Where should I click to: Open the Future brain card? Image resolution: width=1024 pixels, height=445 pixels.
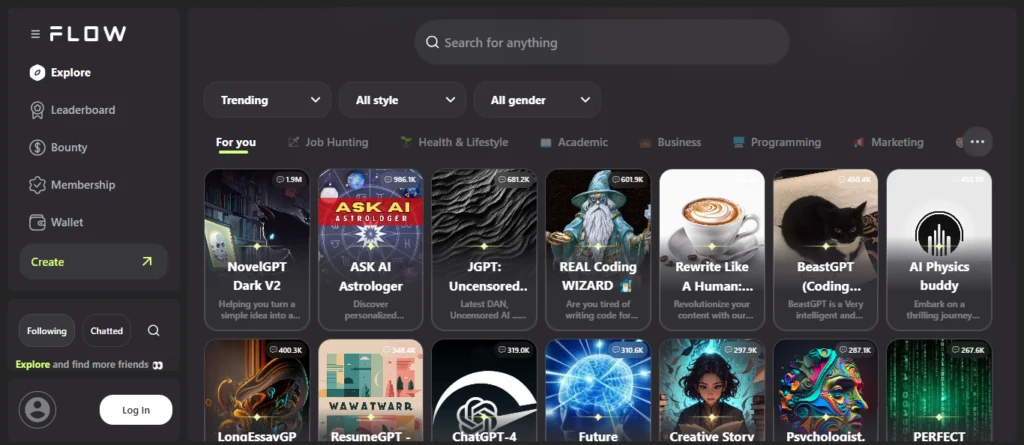[x=598, y=391]
